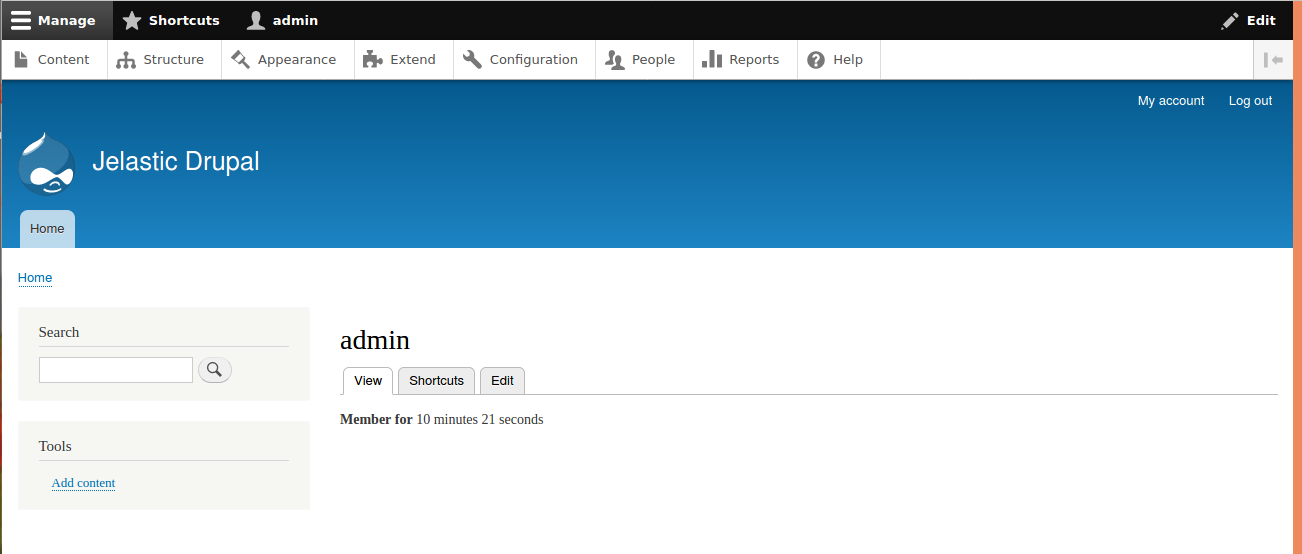1302x554 pixels.
Task: Toggle toolbar orientation with the arrow button
Action: pyautogui.click(x=1273, y=60)
